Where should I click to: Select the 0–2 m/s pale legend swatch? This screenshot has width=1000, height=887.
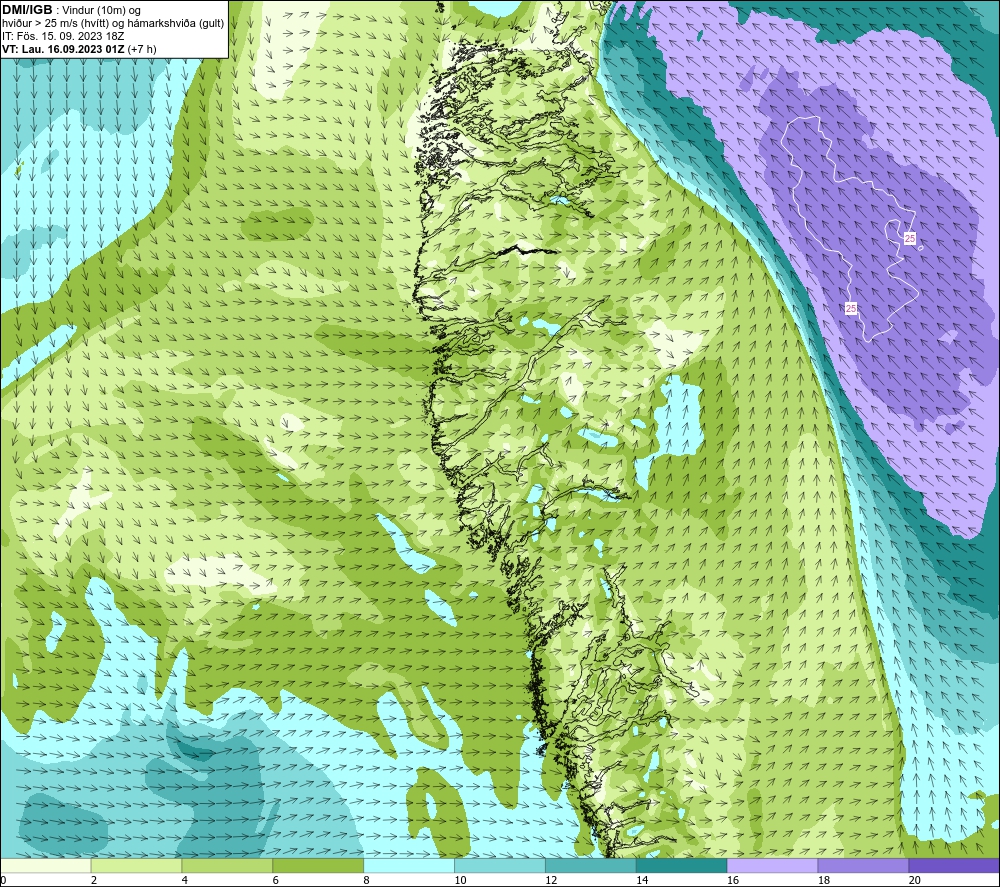[x=45, y=865]
